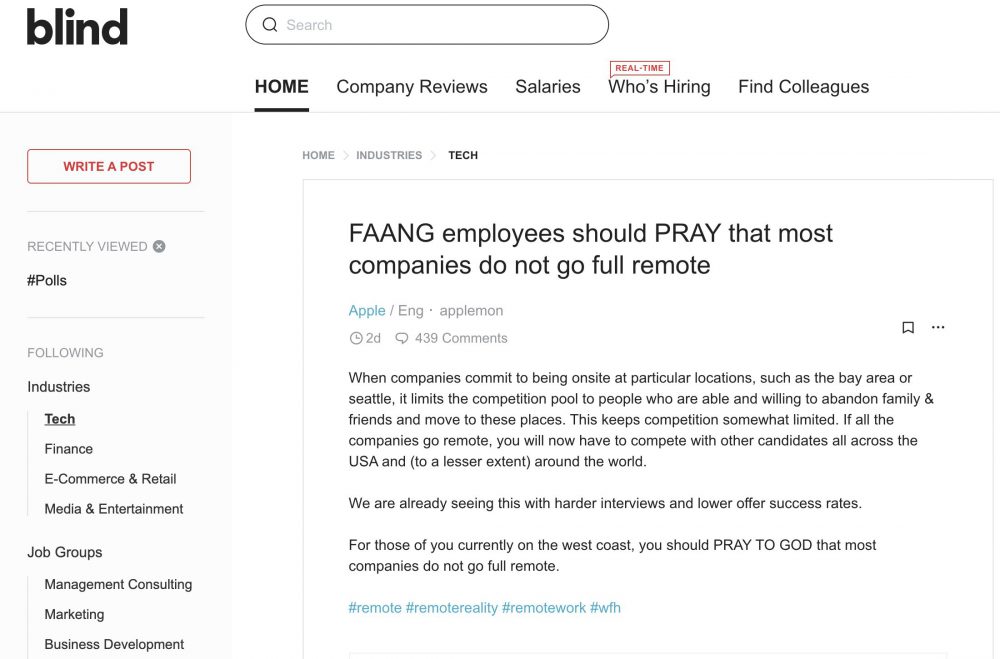Click the INDUSTRIES breadcrumb link
Screen dimensions: 1000x659
tap(389, 156)
